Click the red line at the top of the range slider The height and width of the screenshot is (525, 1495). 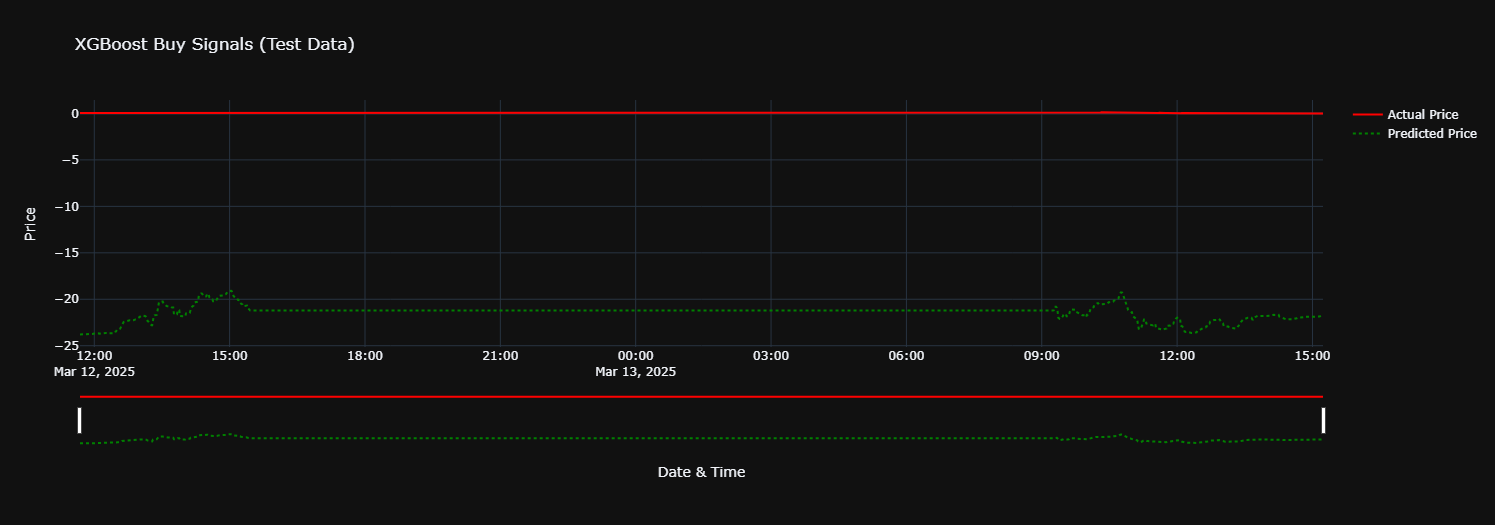tap(700, 397)
